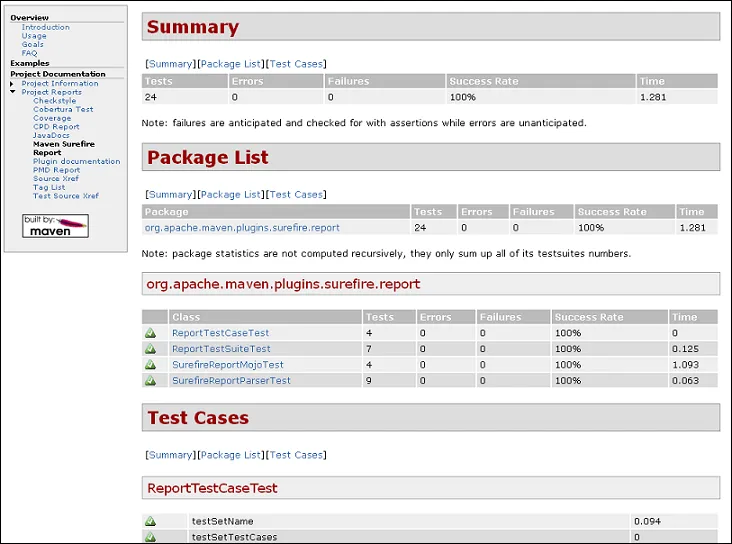Select the Maven Surefire Report entry
Viewport: 732px width, 544px height.
63,148
